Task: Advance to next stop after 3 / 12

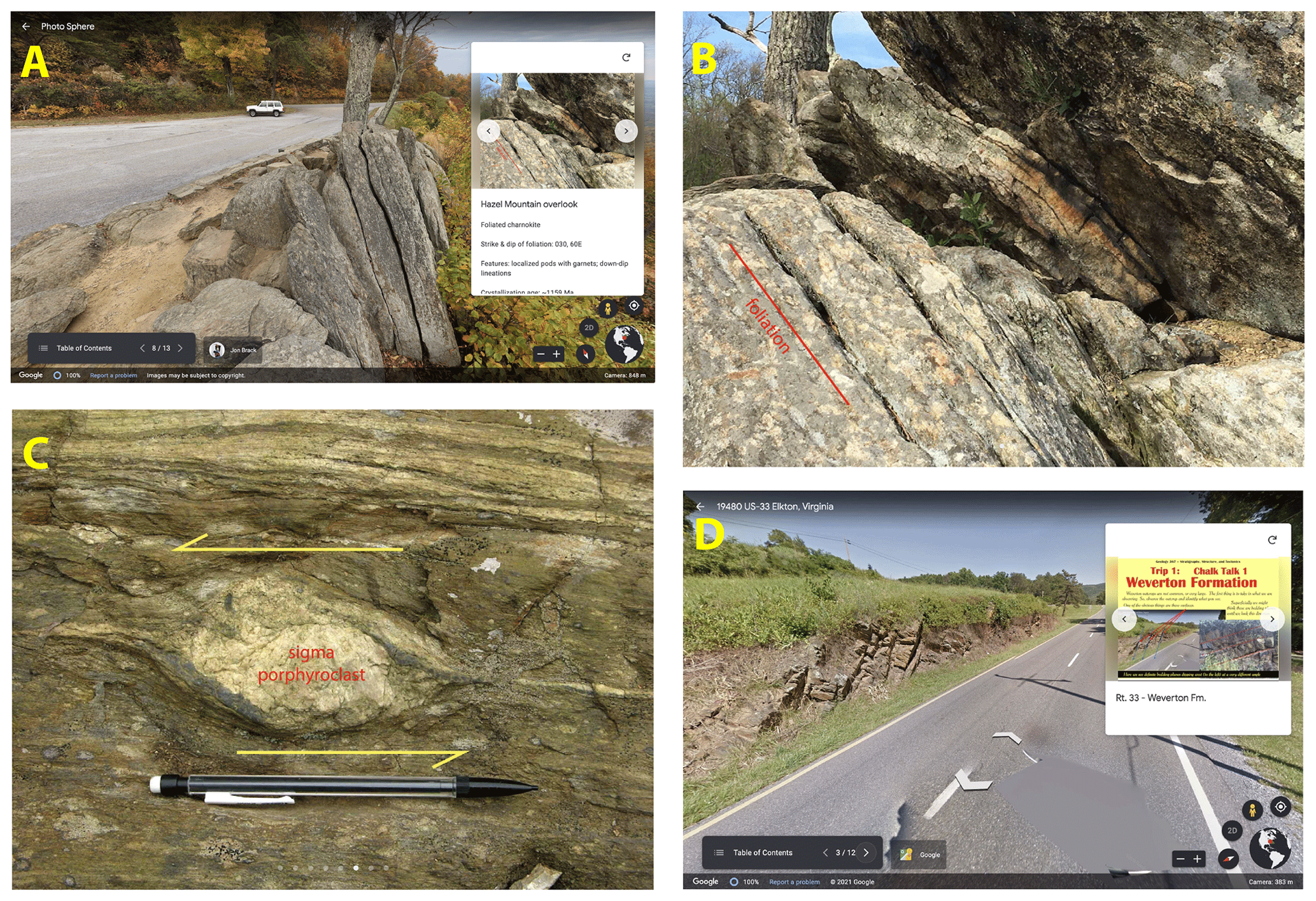Action: [866, 853]
